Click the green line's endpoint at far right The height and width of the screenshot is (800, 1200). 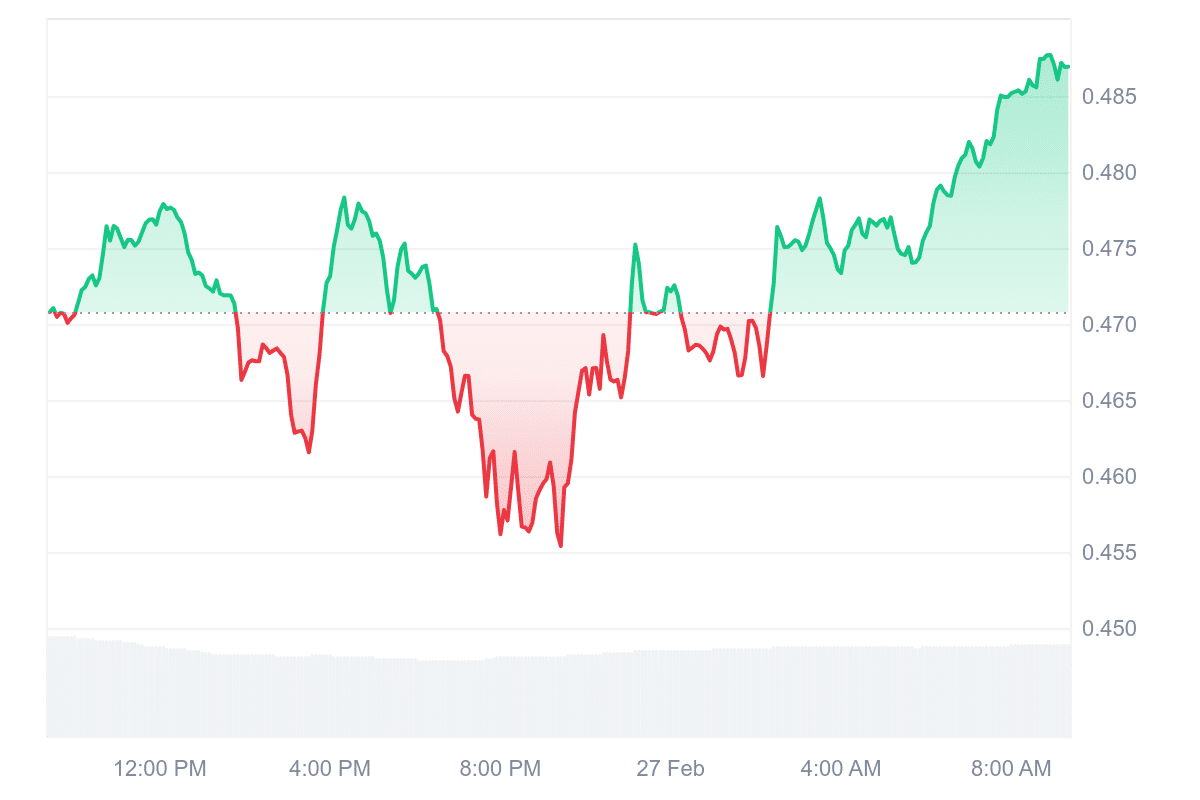tap(1068, 67)
